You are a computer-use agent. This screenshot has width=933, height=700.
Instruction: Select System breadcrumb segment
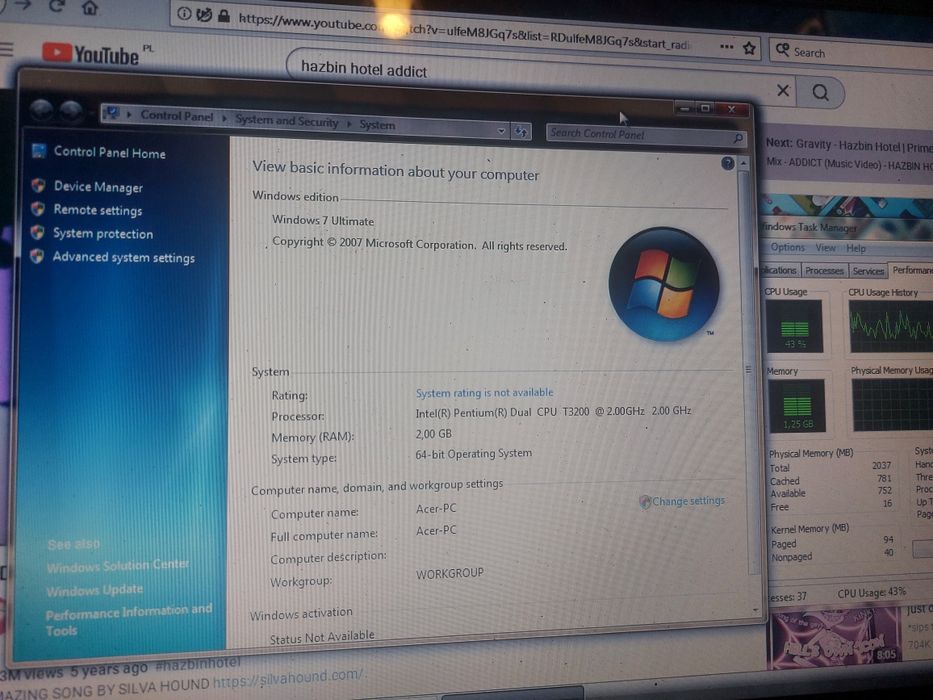[x=377, y=125]
